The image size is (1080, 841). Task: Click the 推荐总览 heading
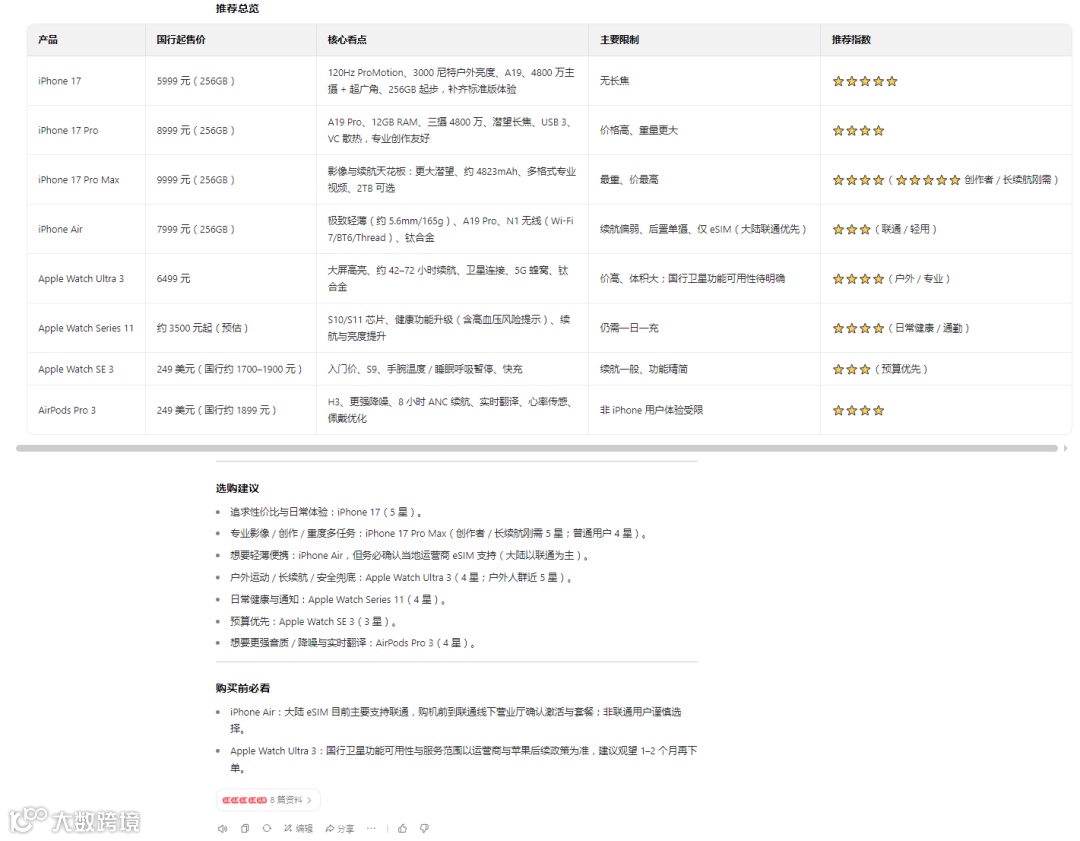(237, 8)
